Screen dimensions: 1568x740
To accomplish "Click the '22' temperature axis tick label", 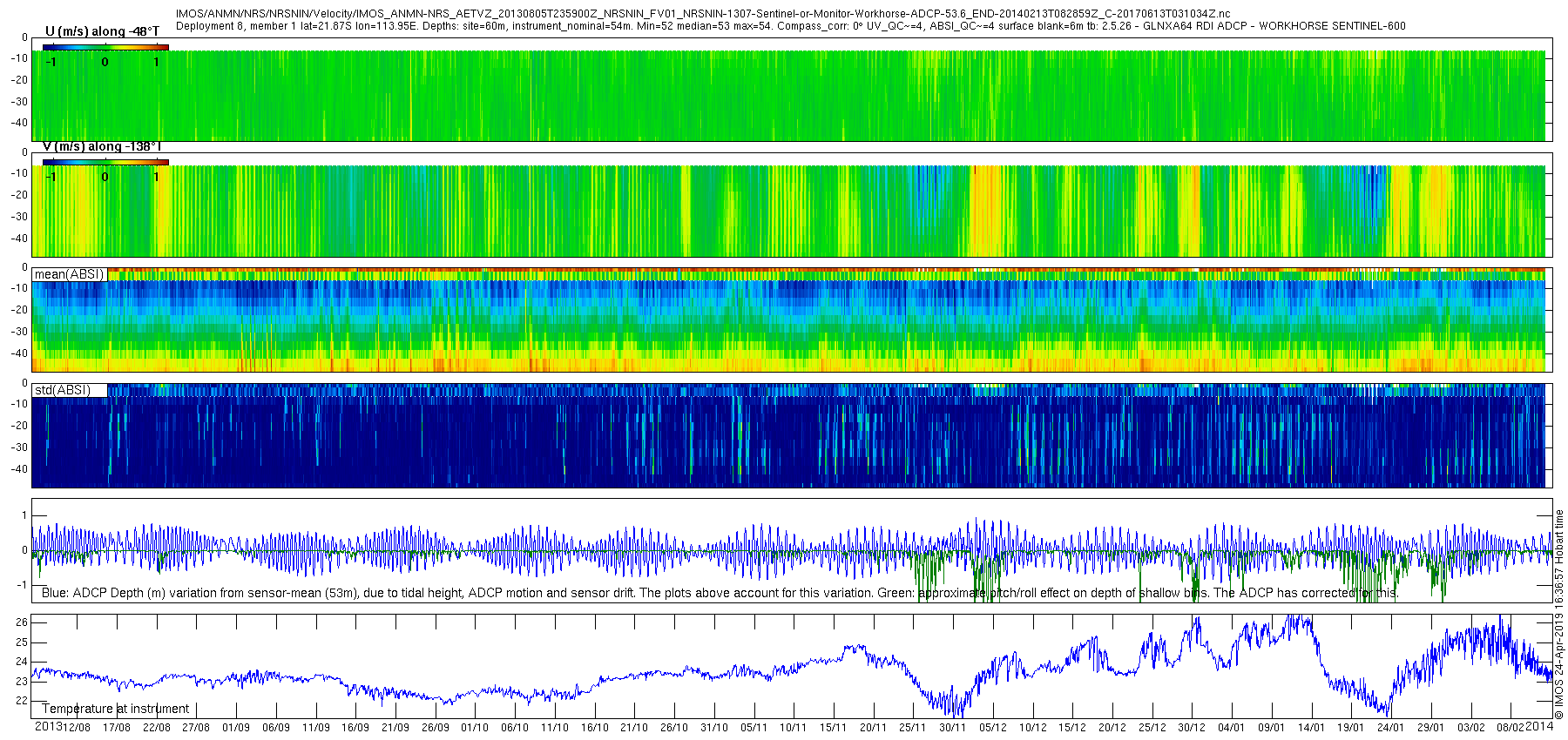I will pos(22,701).
